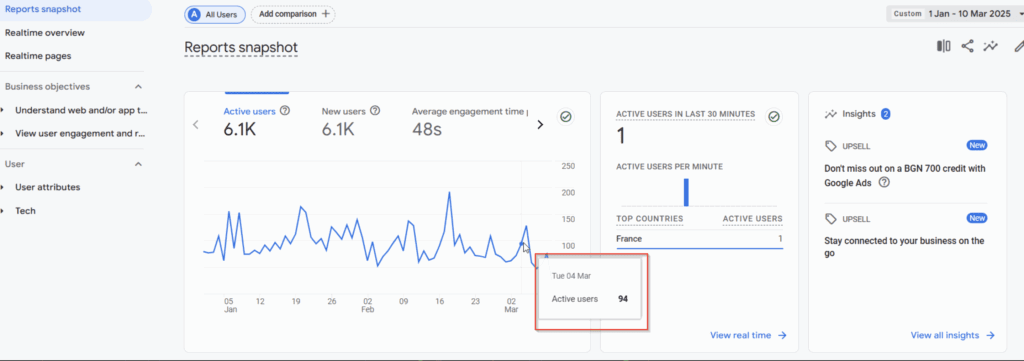The width and height of the screenshot is (1024, 361).
Task: Click the New badge on second upsell
Action: coord(977,218)
